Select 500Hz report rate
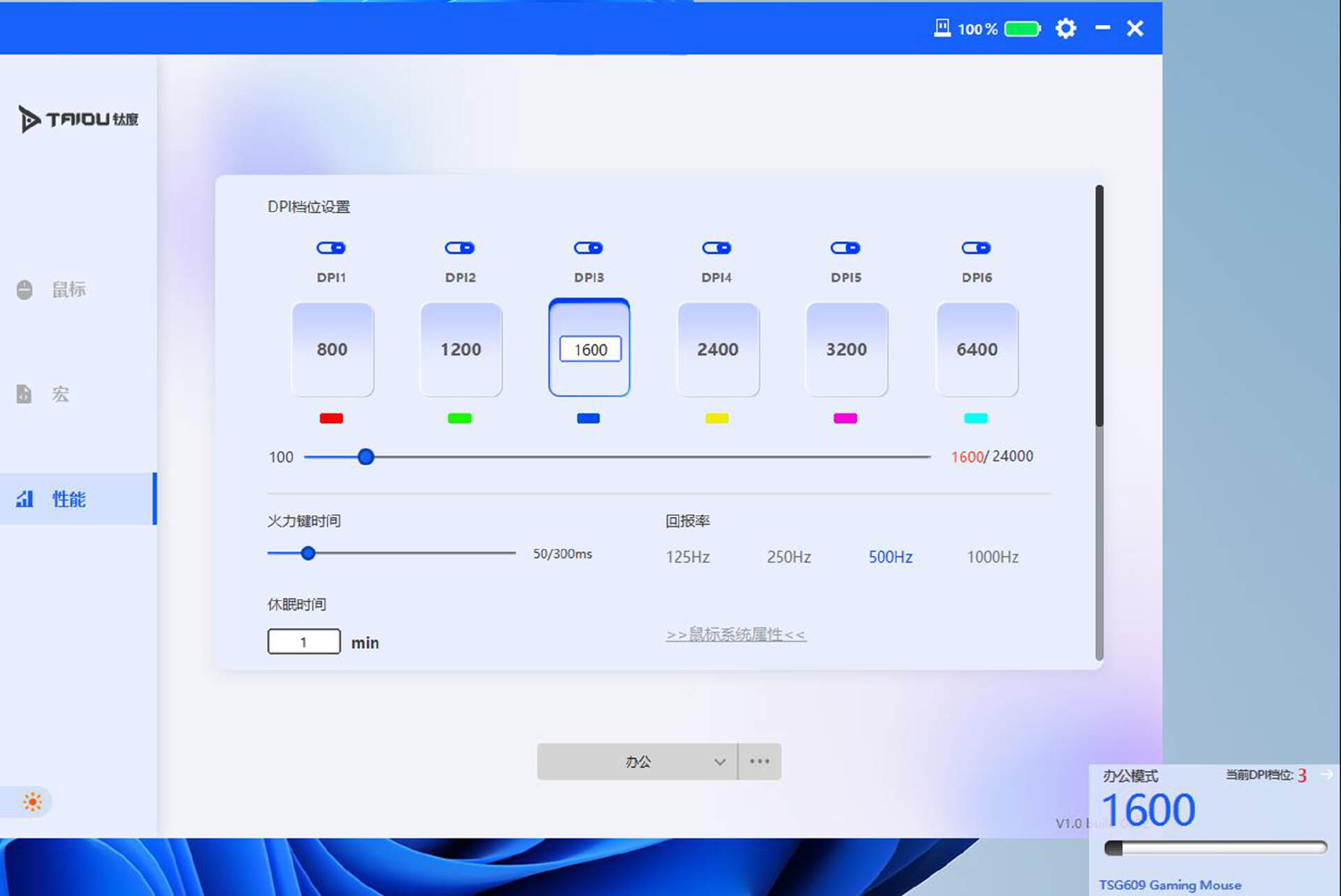1341x896 pixels. point(891,557)
